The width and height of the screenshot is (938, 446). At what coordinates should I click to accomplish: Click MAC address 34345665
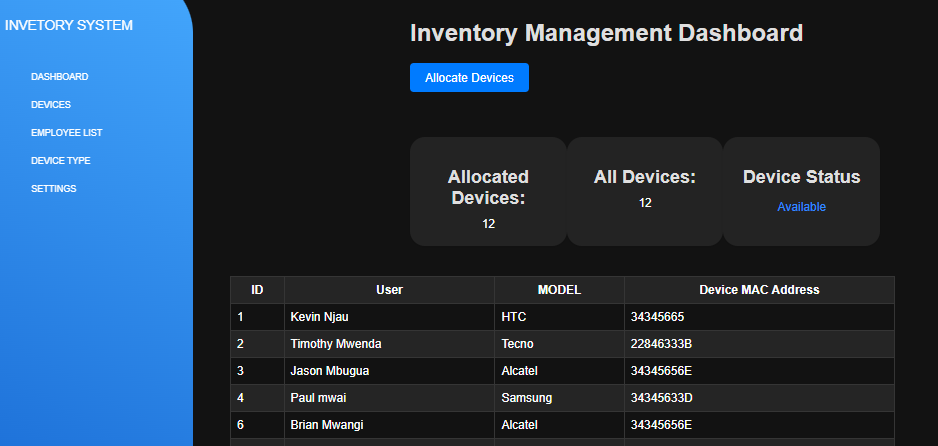tap(759, 317)
